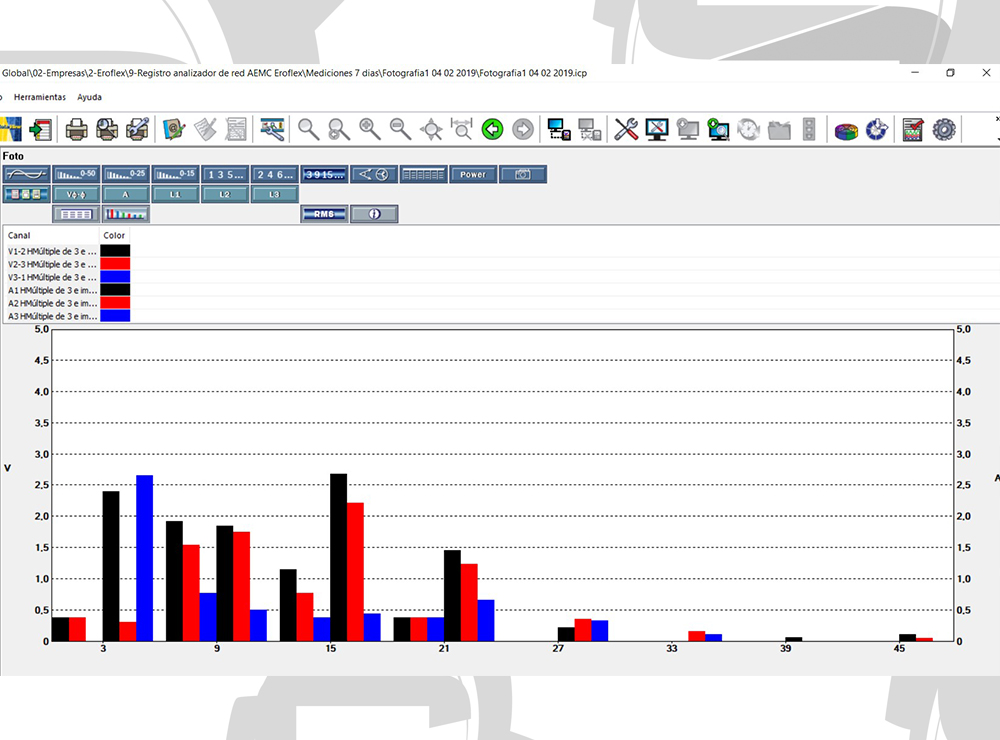Select odd harmonics 1 3 5 view

(x=225, y=174)
